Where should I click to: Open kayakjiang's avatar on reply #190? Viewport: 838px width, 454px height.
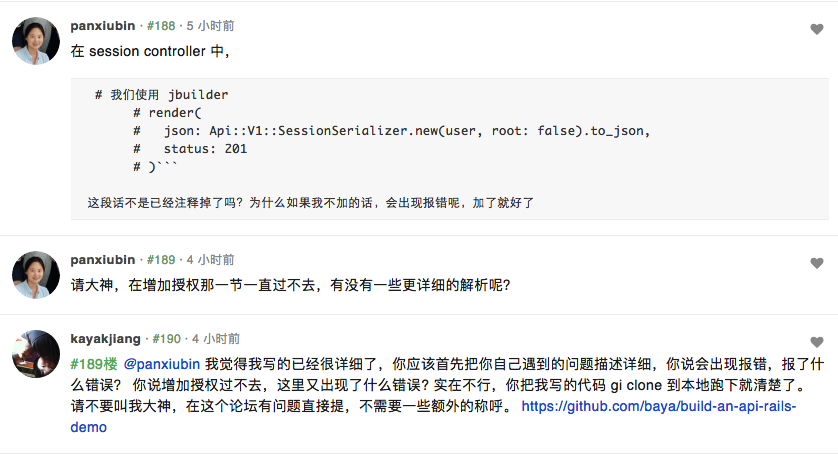click(x=36, y=354)
